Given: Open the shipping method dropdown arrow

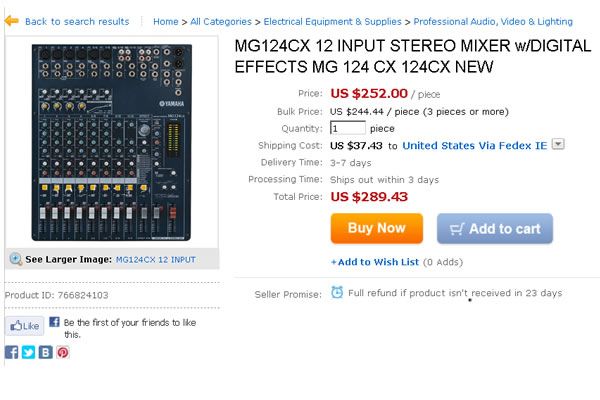Looking at the screenshot, I should coord(558,144).
